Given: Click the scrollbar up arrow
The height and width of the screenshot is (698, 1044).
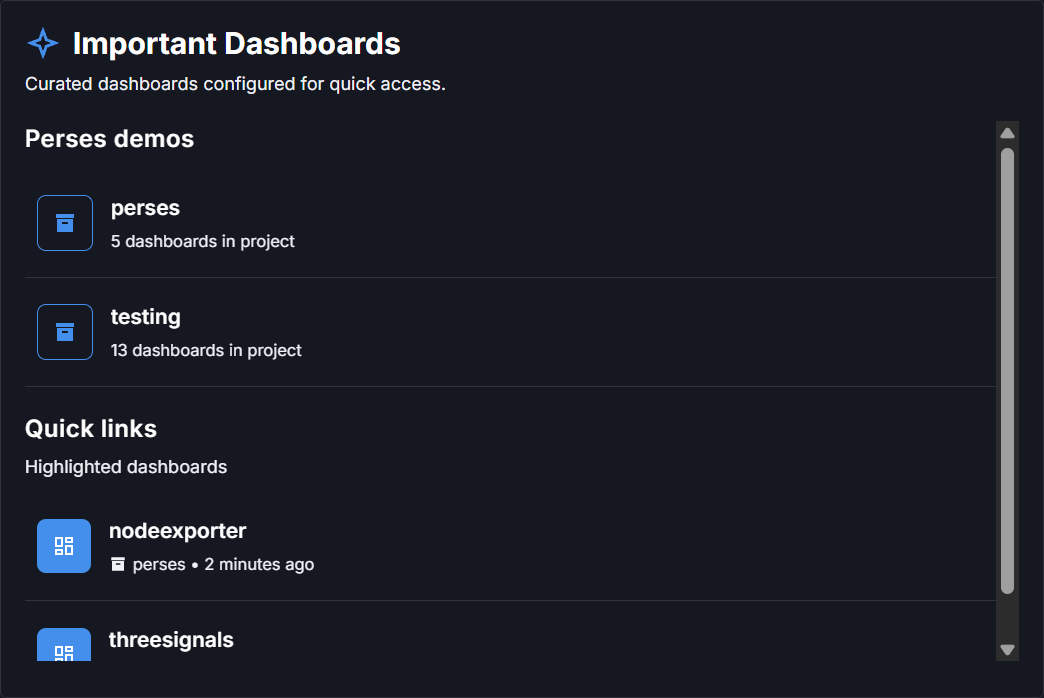Looking at the screenshot, I should point(1007,133).
